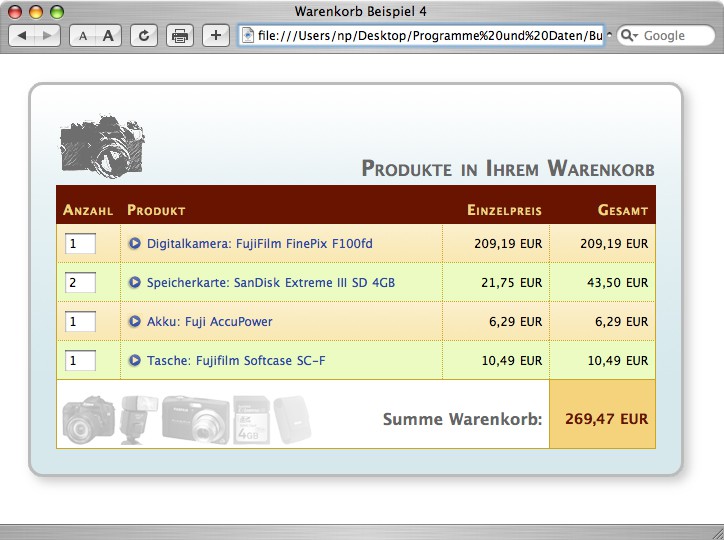724x540 pixels.
Task: Reload the page with the refresh button
Action: pyautogui.click(x=144, y=36)
